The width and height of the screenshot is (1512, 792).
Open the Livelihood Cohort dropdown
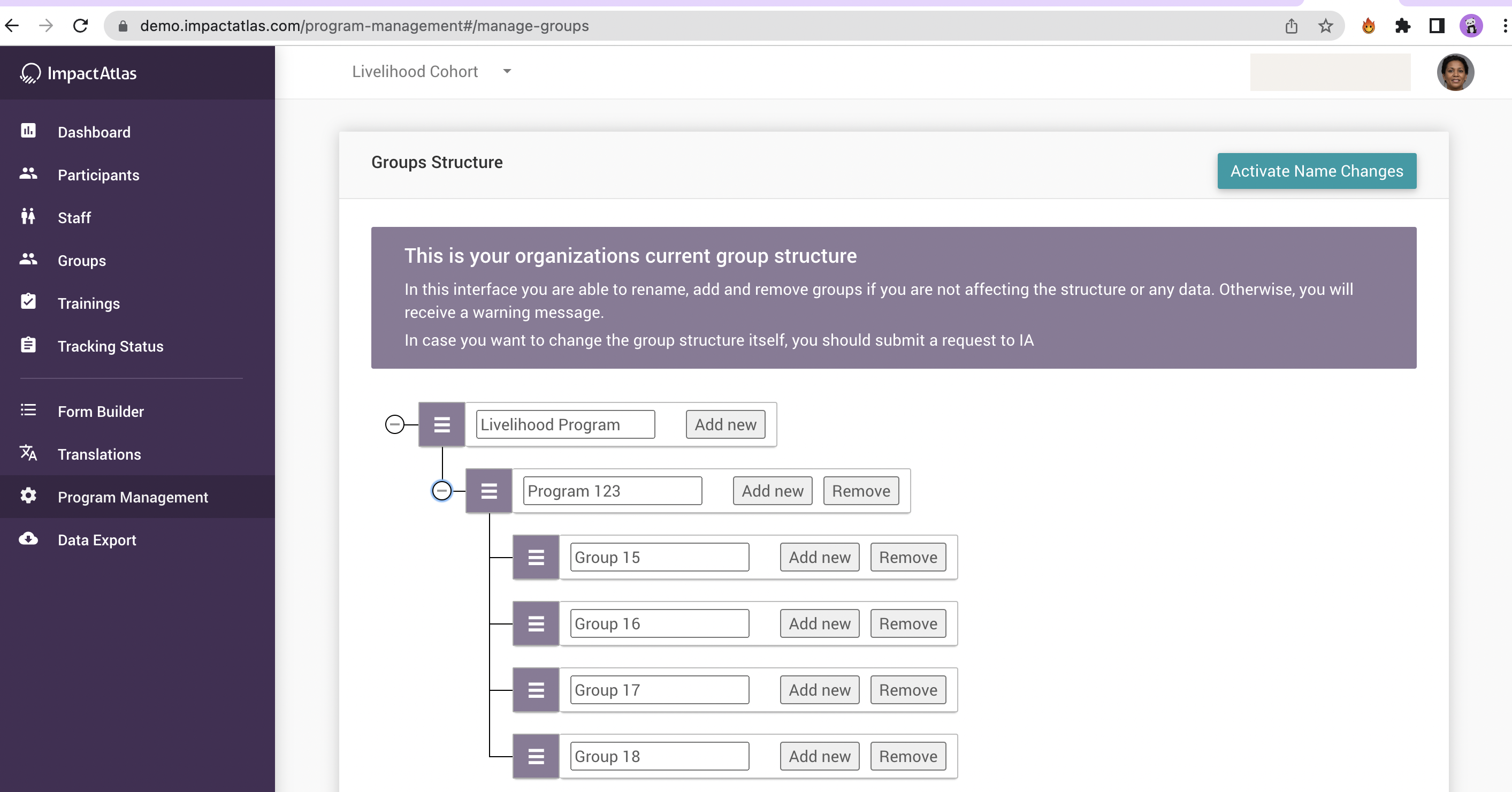point(507,71)
